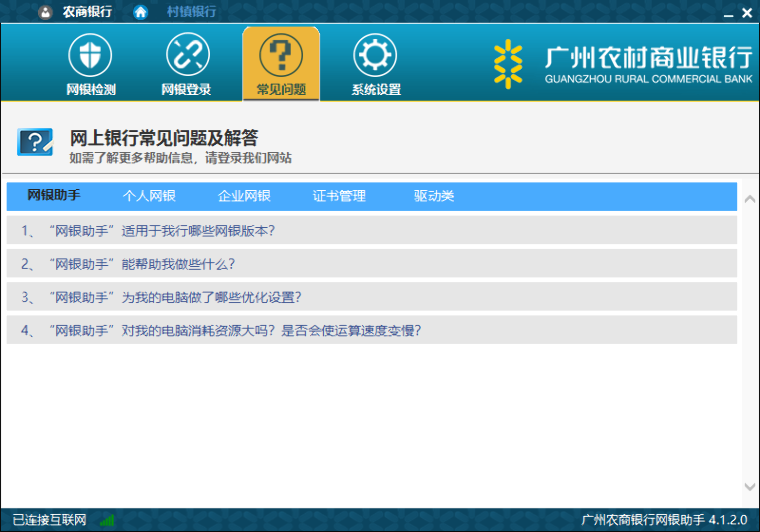Click the FAQ question mark pencil icon
The height and width of the screenshot is (532, 760).
(x=35, y=142)
